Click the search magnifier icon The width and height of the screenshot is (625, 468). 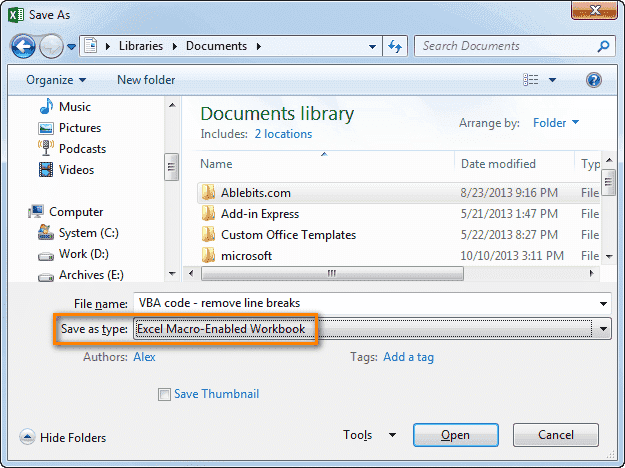pos(604,46)
